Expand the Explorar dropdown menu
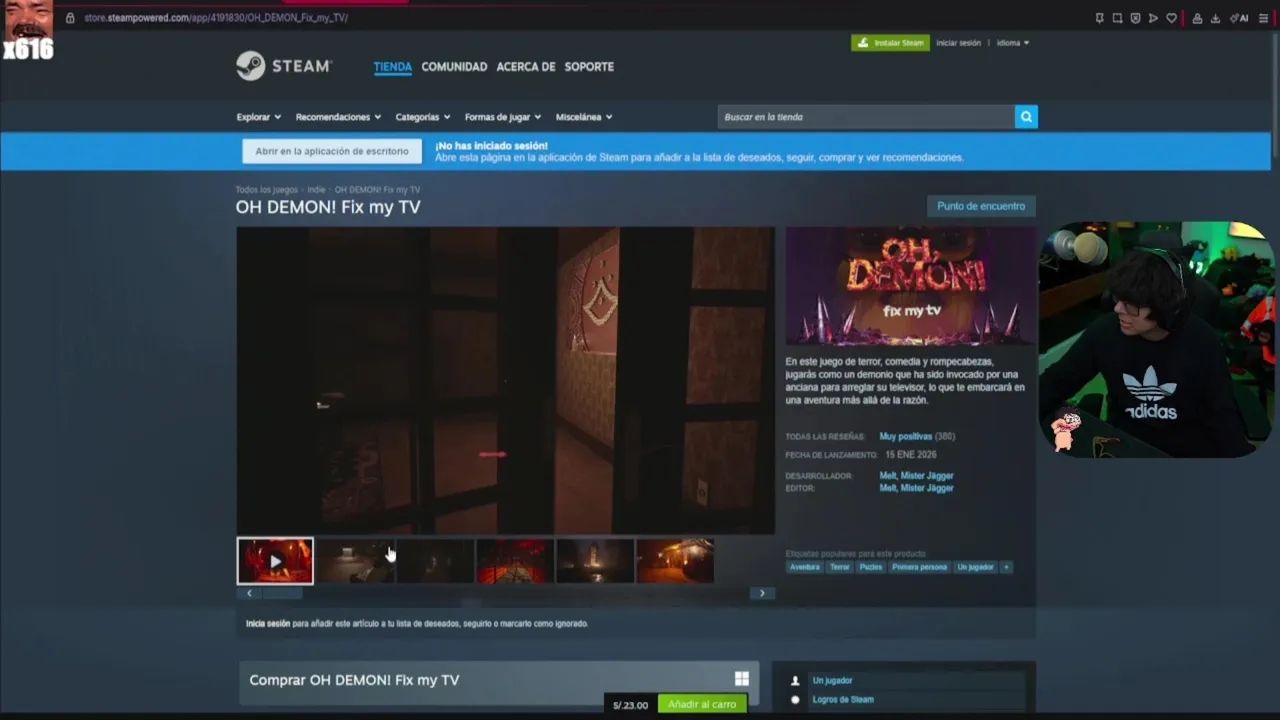Image resolution: width=1280 pixels, height=720 pixels. point(258,117)
